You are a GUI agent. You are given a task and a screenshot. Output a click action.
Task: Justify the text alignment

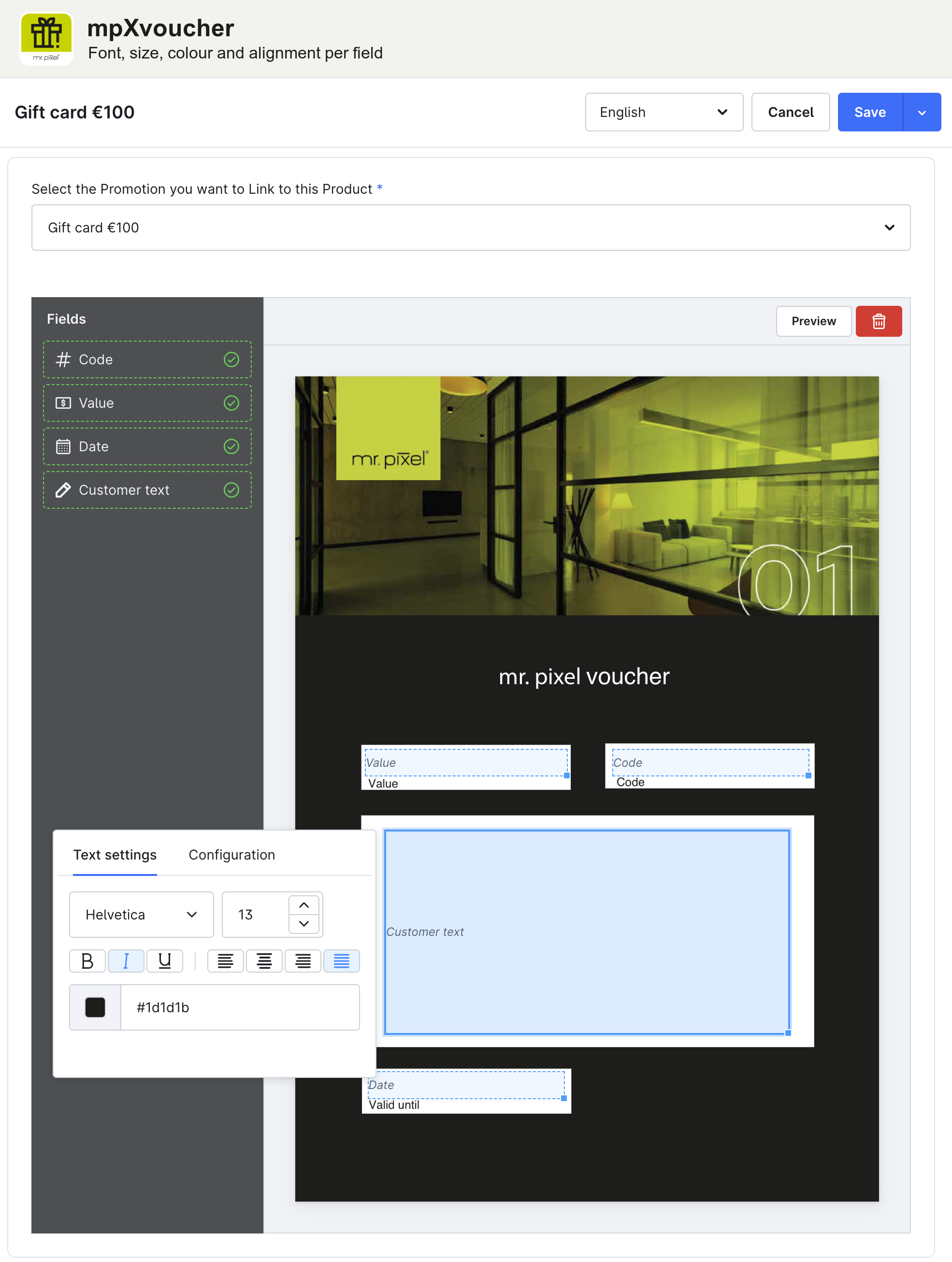pyautogui.click(x=341, y=961)
